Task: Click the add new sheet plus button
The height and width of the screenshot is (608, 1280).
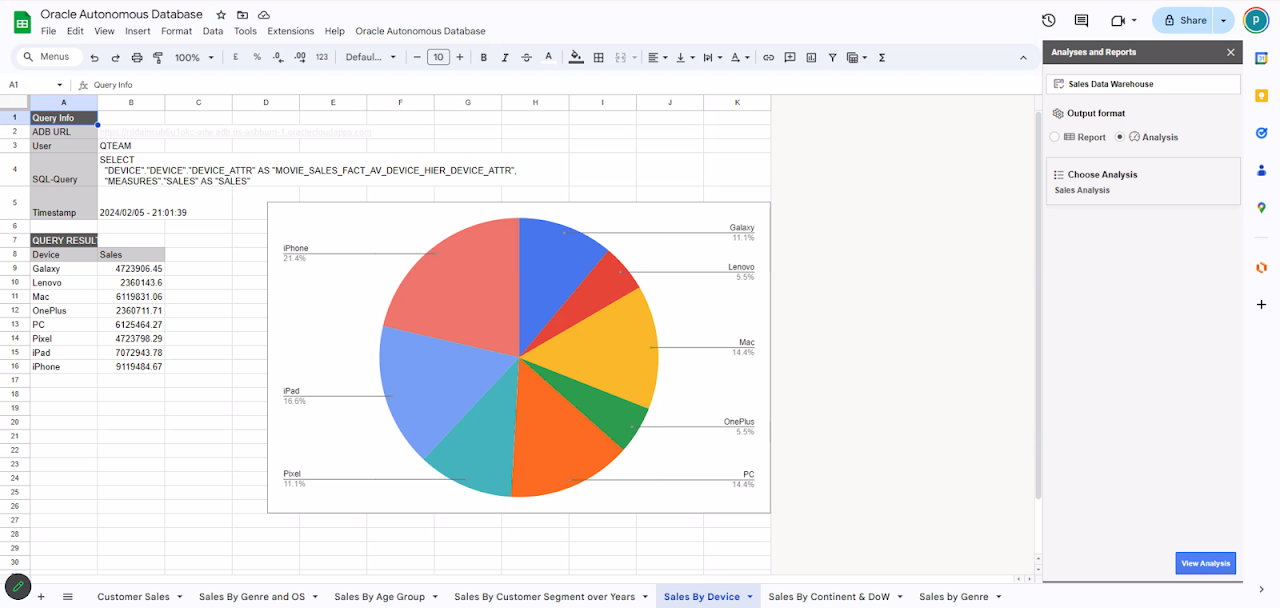Action: (x=41, y=597)
